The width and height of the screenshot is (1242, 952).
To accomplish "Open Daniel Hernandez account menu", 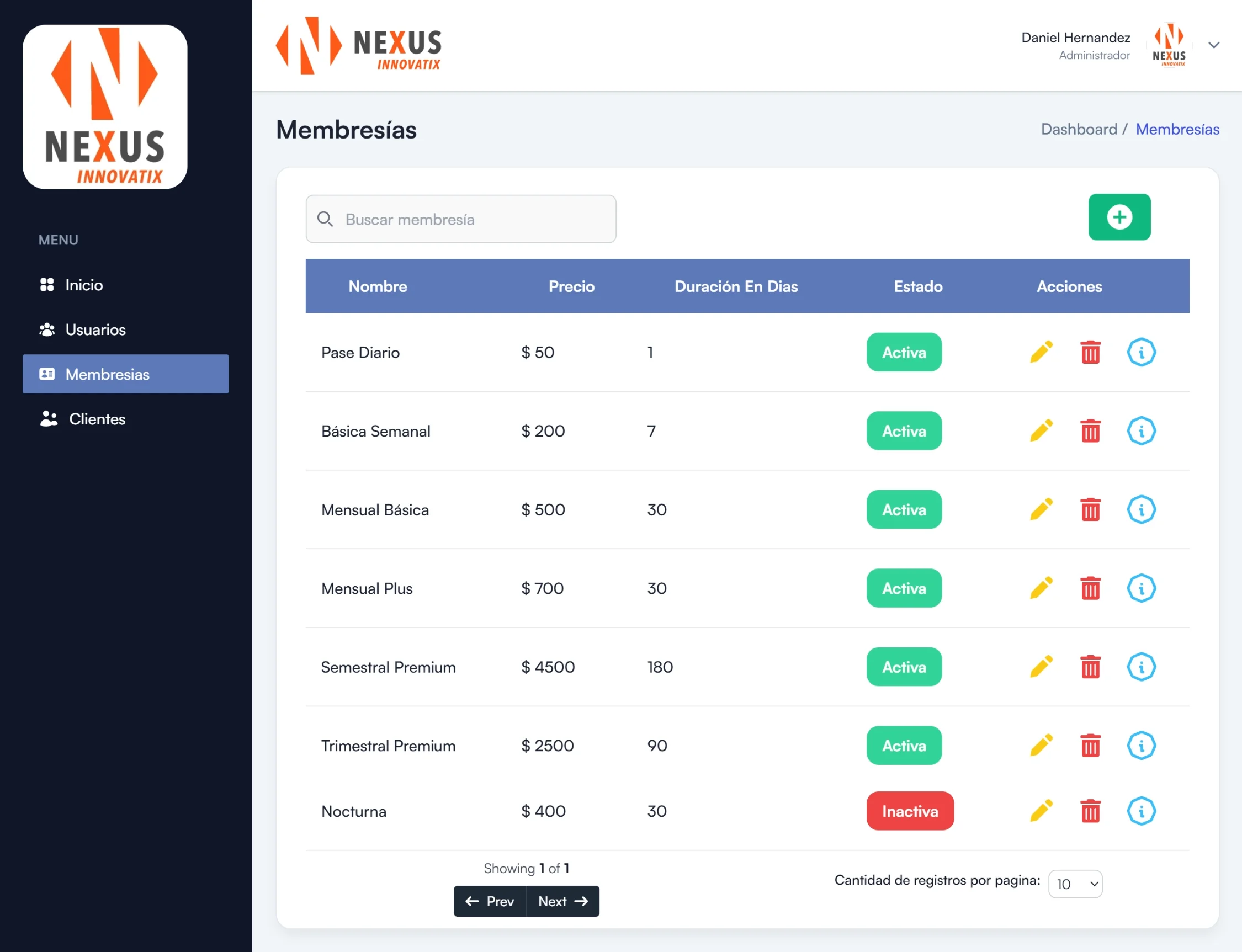I will click(x=1075, y=38).
